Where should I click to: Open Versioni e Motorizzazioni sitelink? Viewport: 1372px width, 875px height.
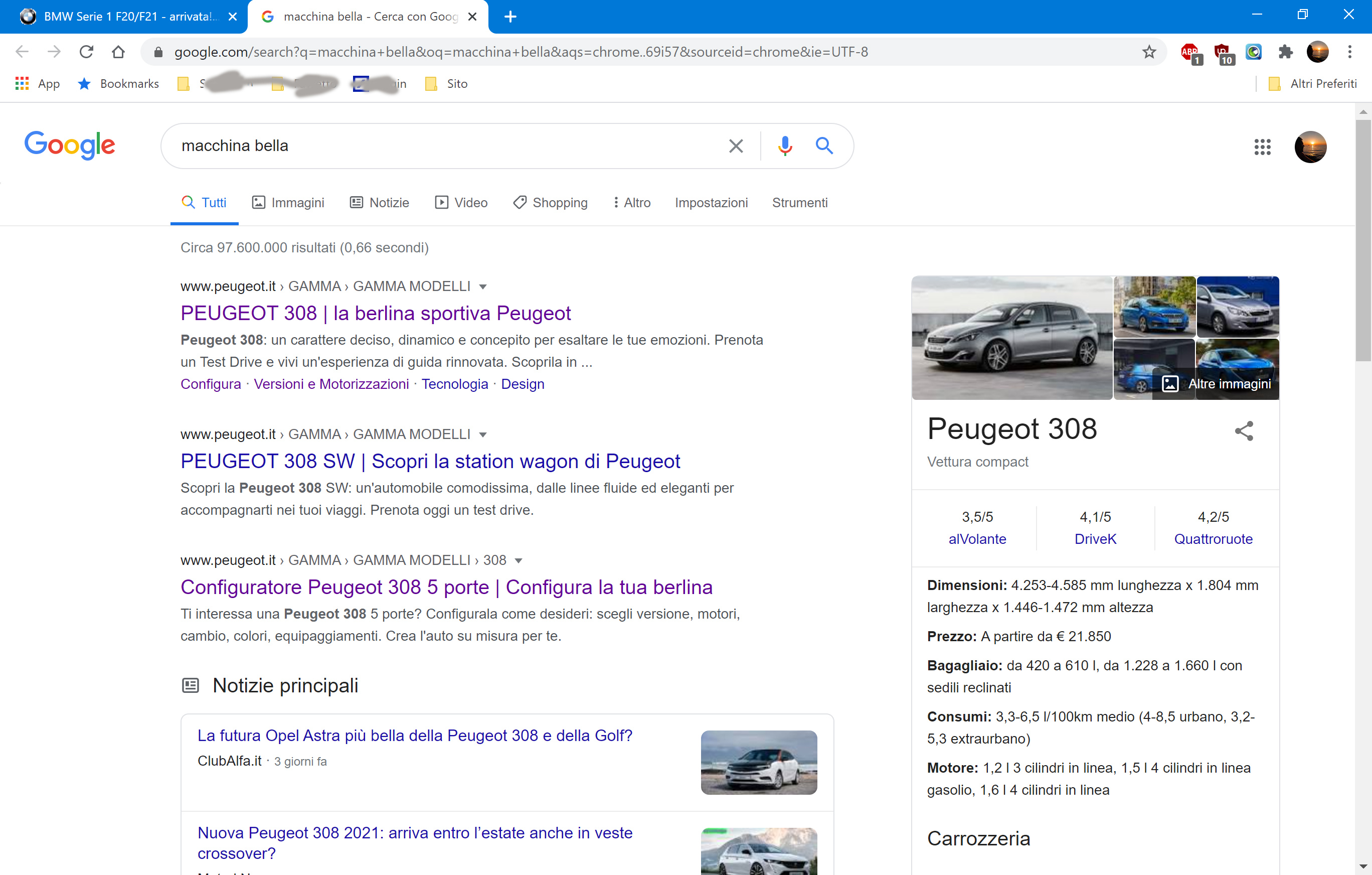pos(331,384)
